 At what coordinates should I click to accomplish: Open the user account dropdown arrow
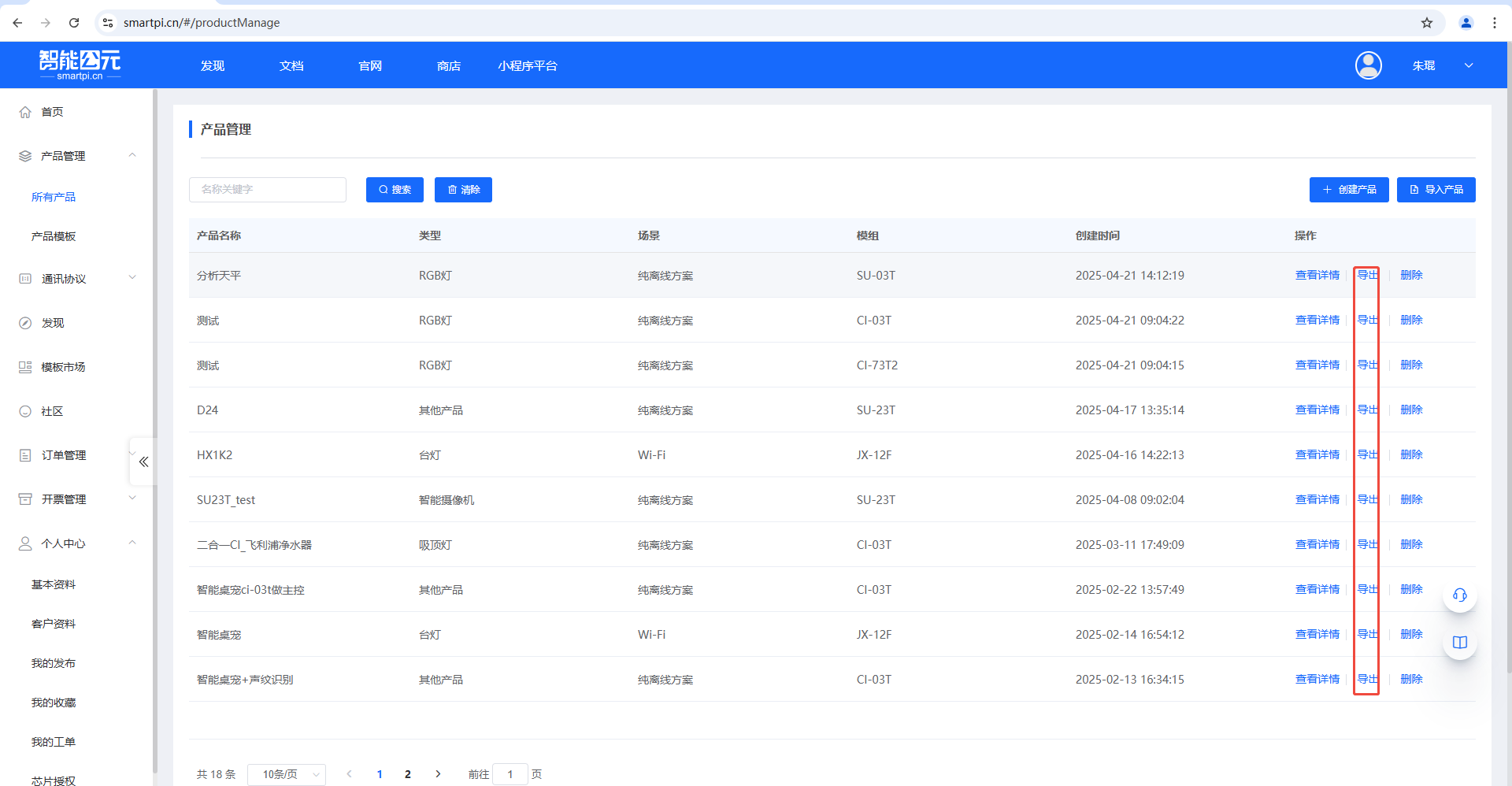pos(1469,65)
